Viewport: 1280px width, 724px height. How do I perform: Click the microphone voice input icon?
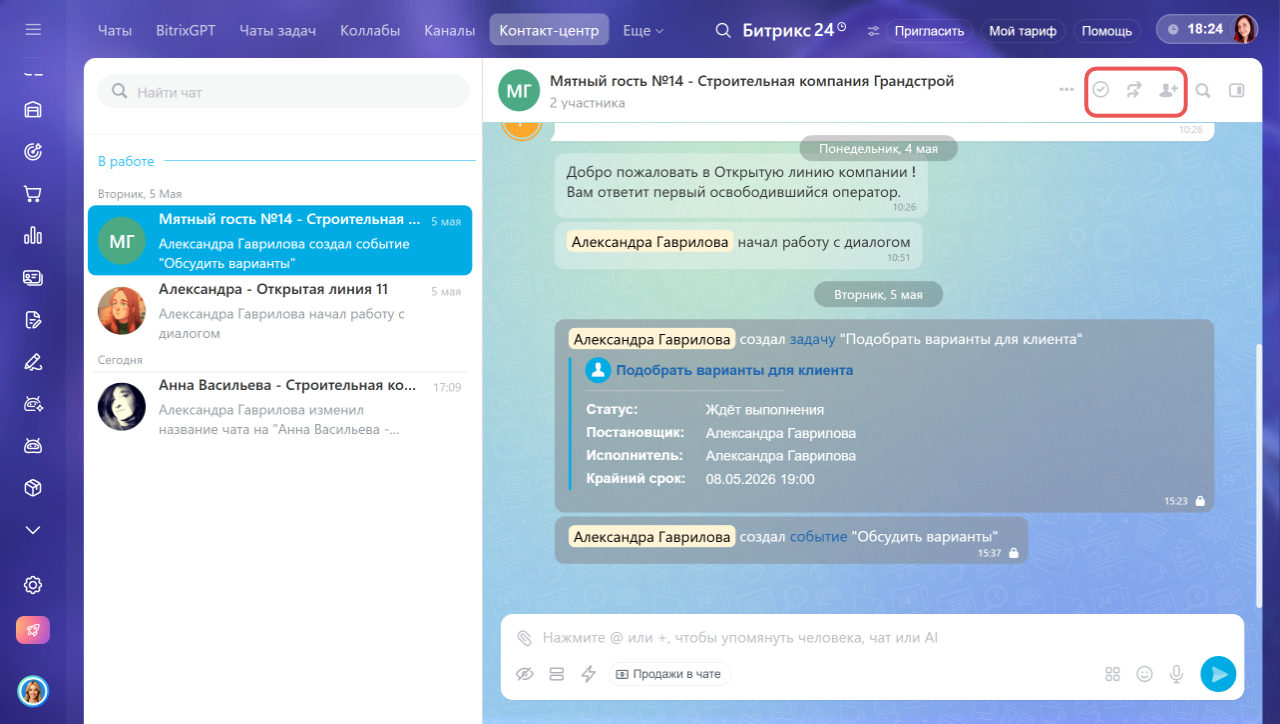pyautogui.click(x=1177, y=674)
